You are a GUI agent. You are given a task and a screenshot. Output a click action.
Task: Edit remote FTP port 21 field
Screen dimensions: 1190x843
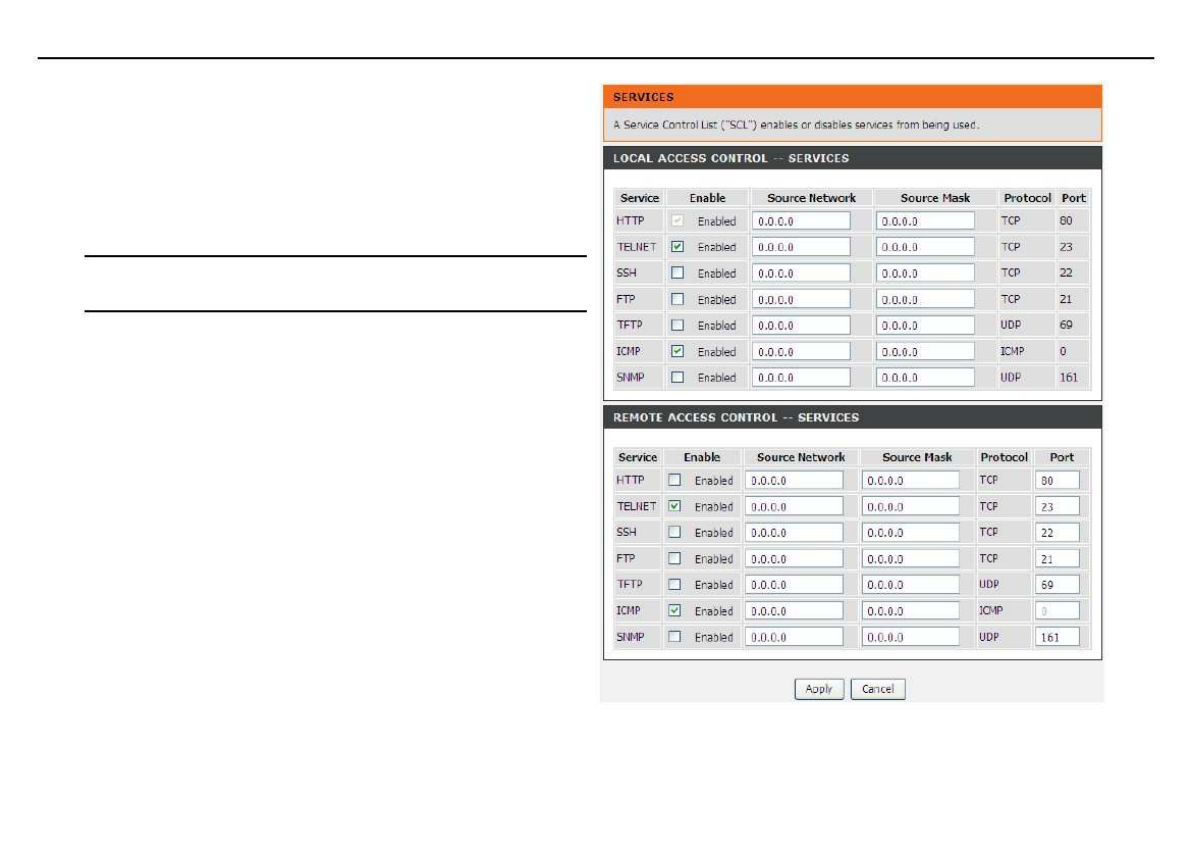point(1057,558)
